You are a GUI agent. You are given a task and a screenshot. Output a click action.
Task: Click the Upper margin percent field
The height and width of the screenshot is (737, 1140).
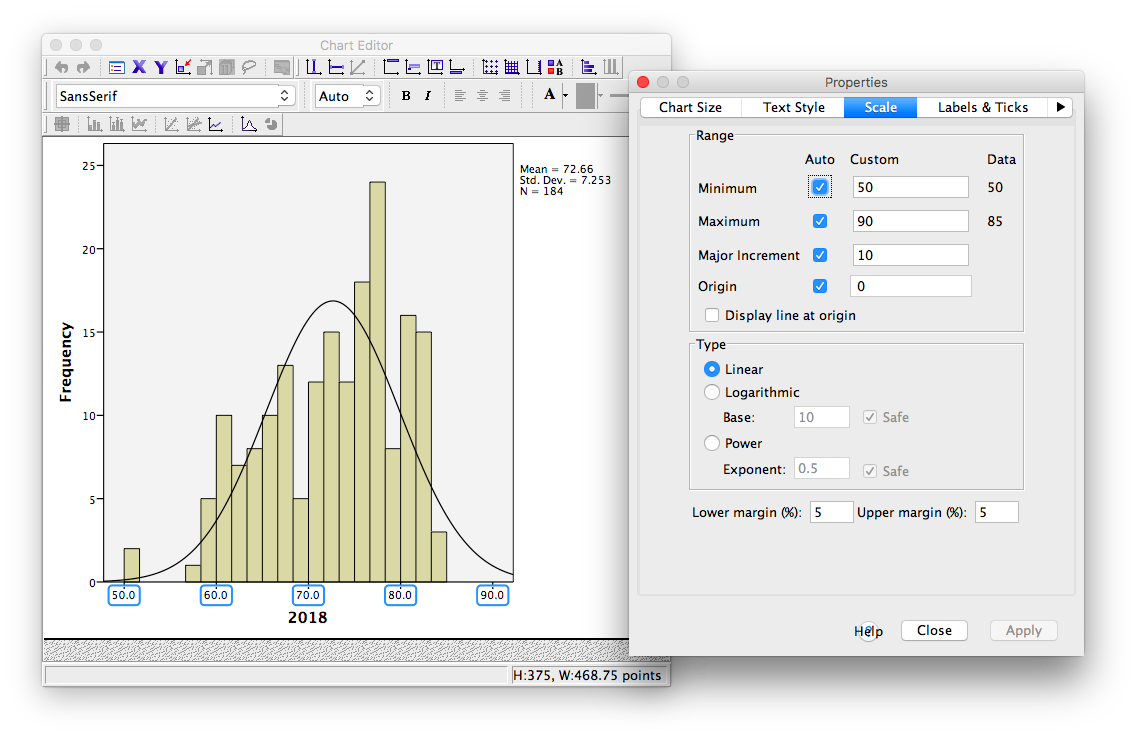coord(996,512)
